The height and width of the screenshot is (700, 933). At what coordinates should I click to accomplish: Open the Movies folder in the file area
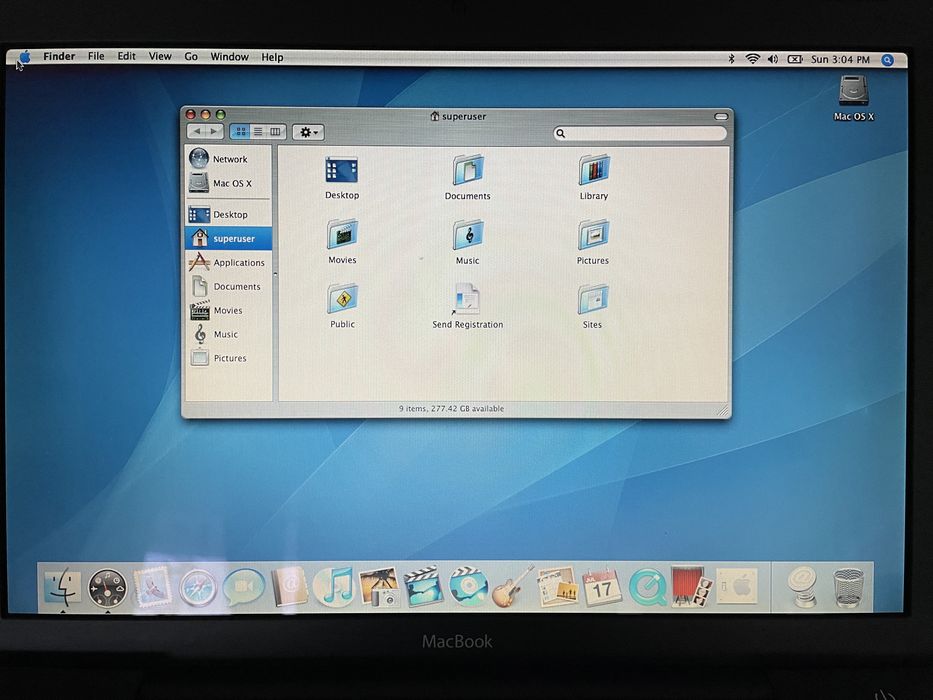click(x=342, y=235)
